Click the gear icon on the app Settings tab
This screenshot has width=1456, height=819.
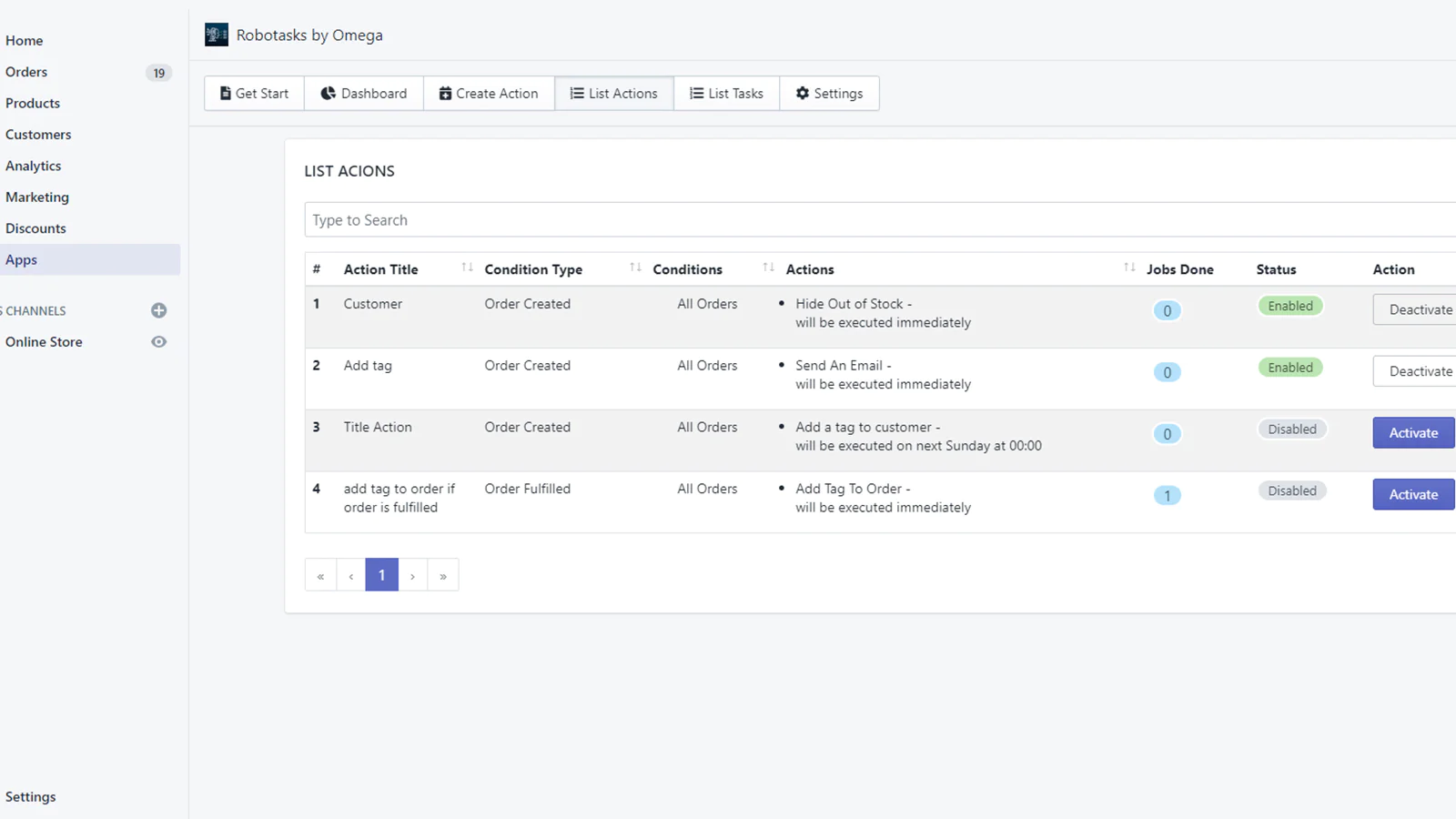pos(802,93)
